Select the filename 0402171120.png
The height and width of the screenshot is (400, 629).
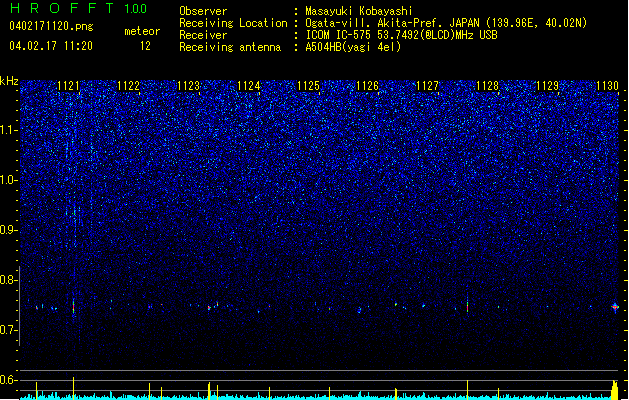pos(51,27)
